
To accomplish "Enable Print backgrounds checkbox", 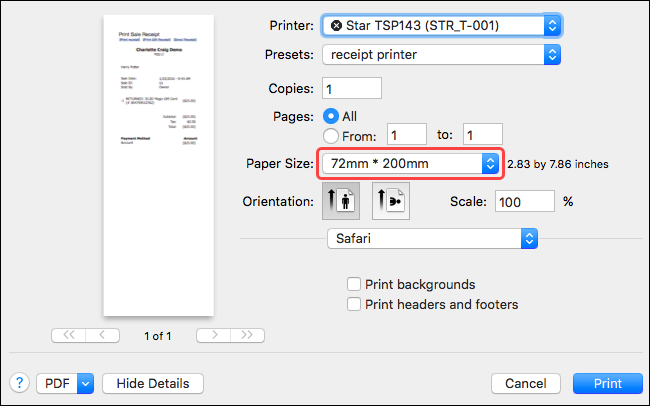I will [354, 284].
